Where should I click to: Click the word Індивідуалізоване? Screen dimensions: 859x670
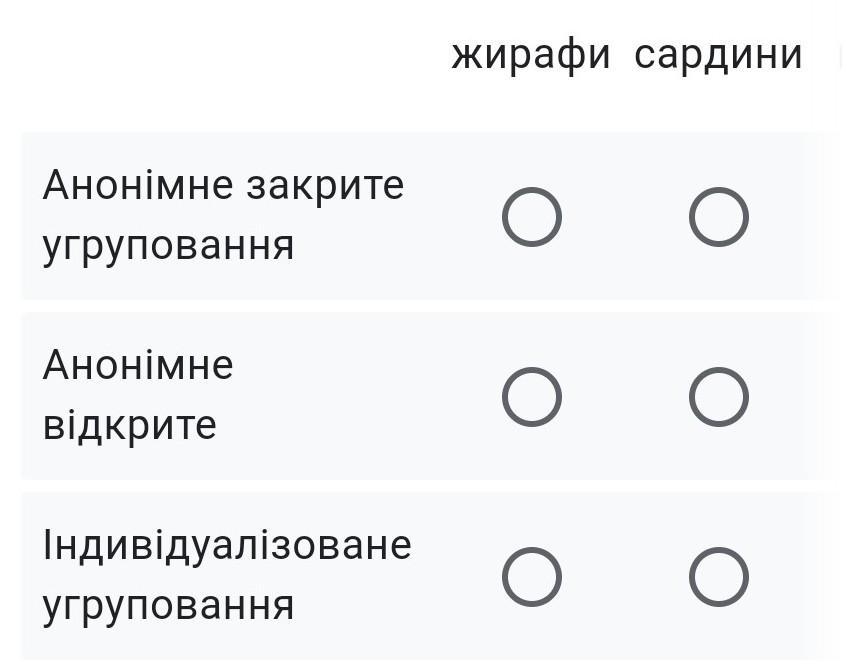pyautogui.click(x=227, y=546)
